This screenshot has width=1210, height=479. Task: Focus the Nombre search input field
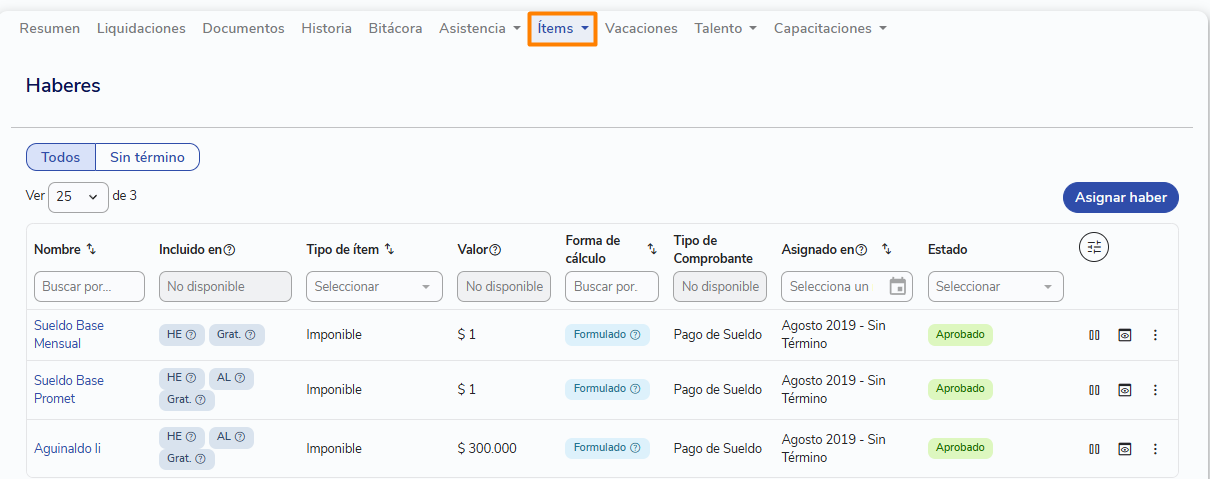coord(89,286)
